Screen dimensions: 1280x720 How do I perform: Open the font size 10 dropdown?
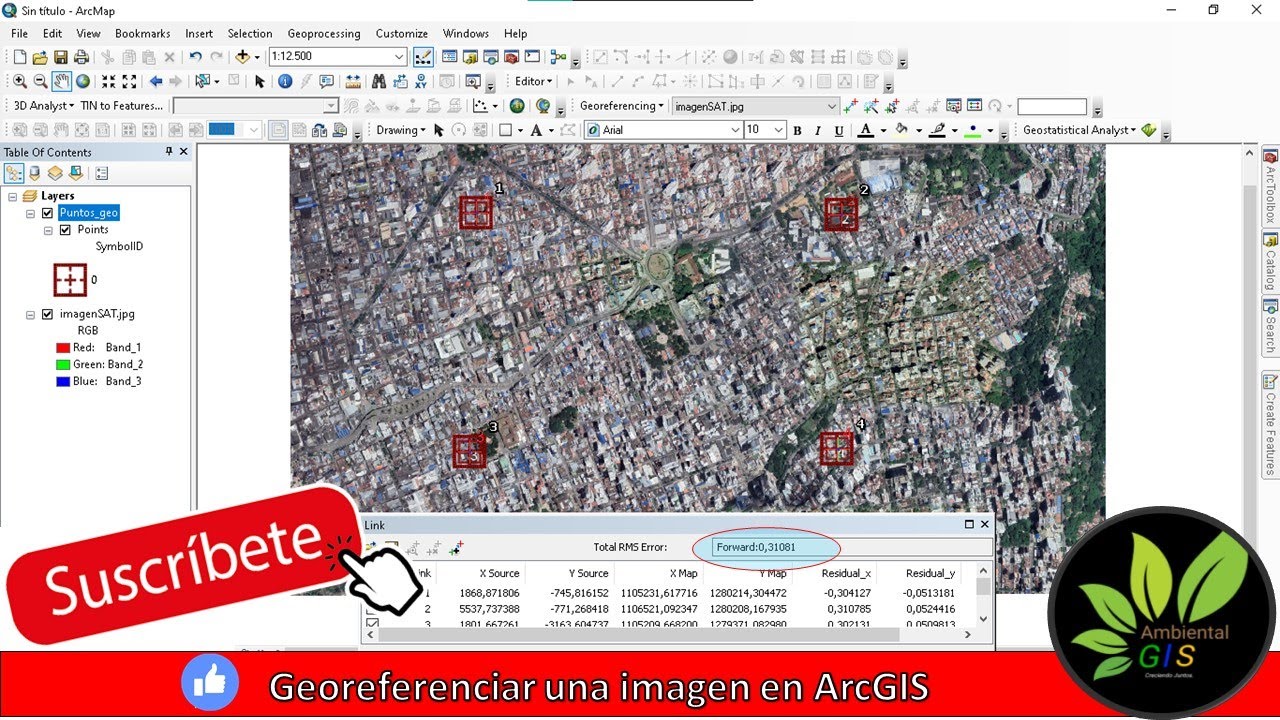click(780, 130)
